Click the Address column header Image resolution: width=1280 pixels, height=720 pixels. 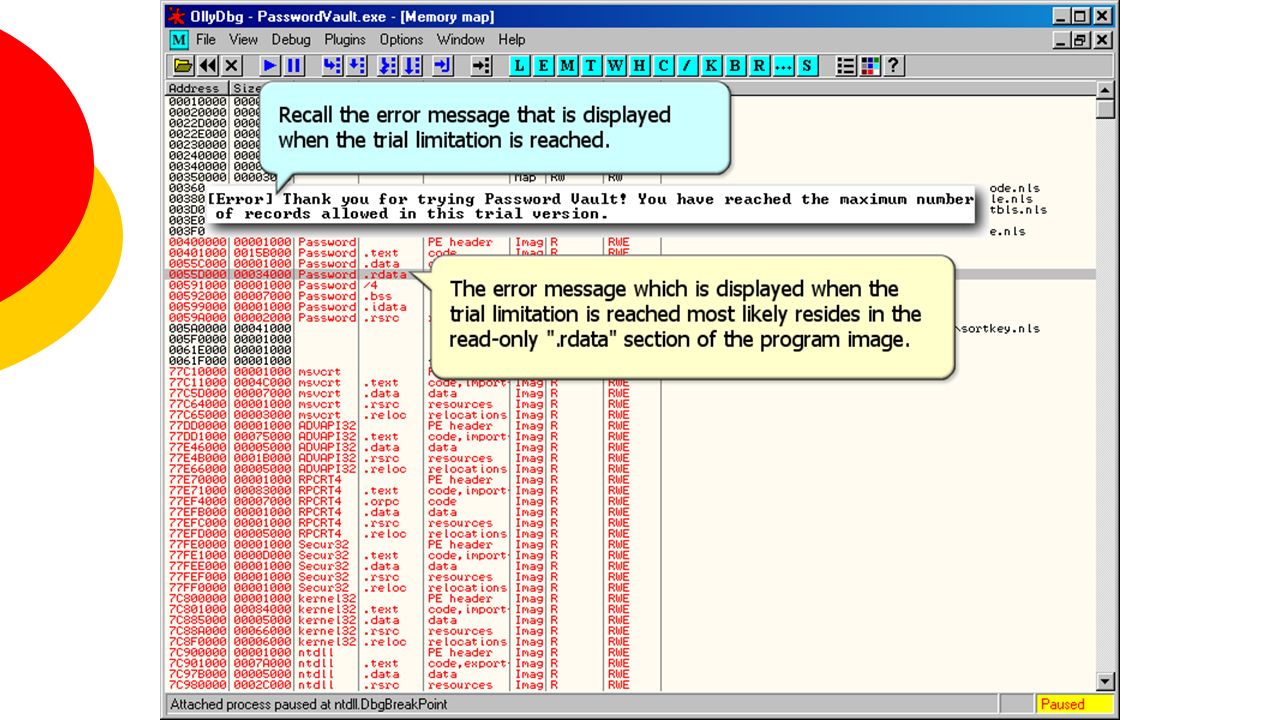(x=198, y=88)
